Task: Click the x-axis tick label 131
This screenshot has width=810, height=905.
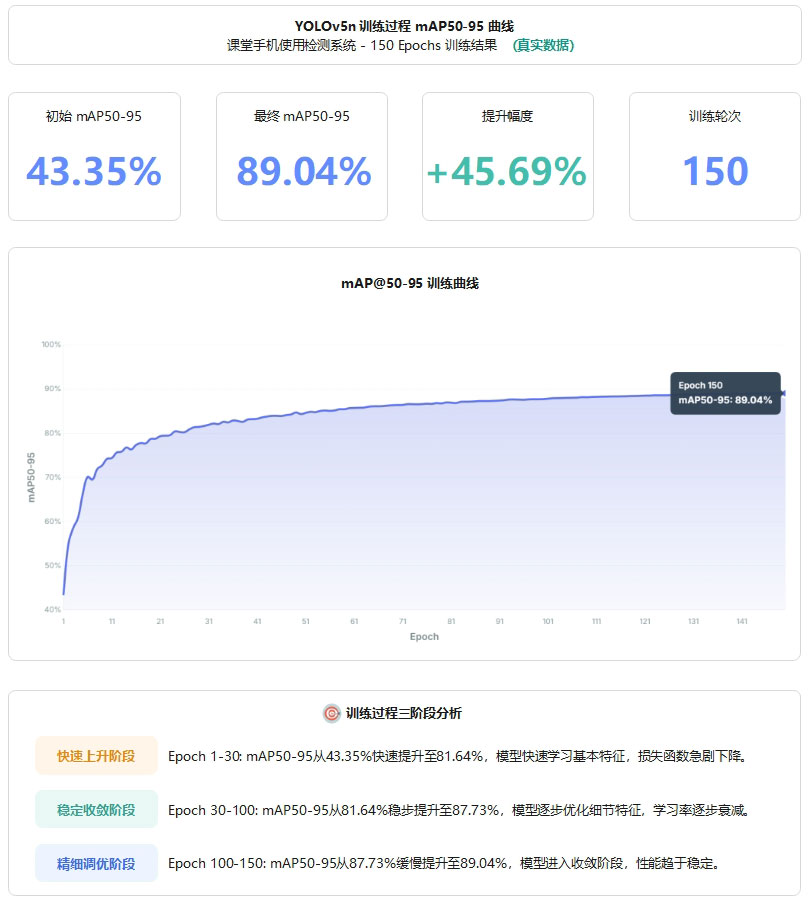Action: pyautogui.click(x=694, y=622)
